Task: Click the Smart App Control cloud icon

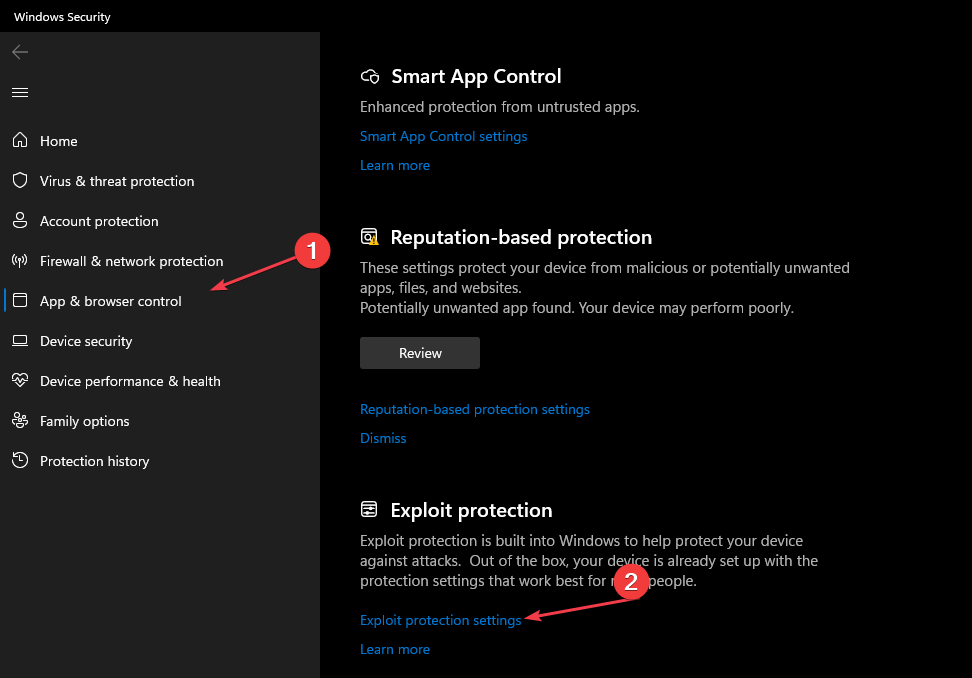Action: pyautogui.click(x=369, y=75)
